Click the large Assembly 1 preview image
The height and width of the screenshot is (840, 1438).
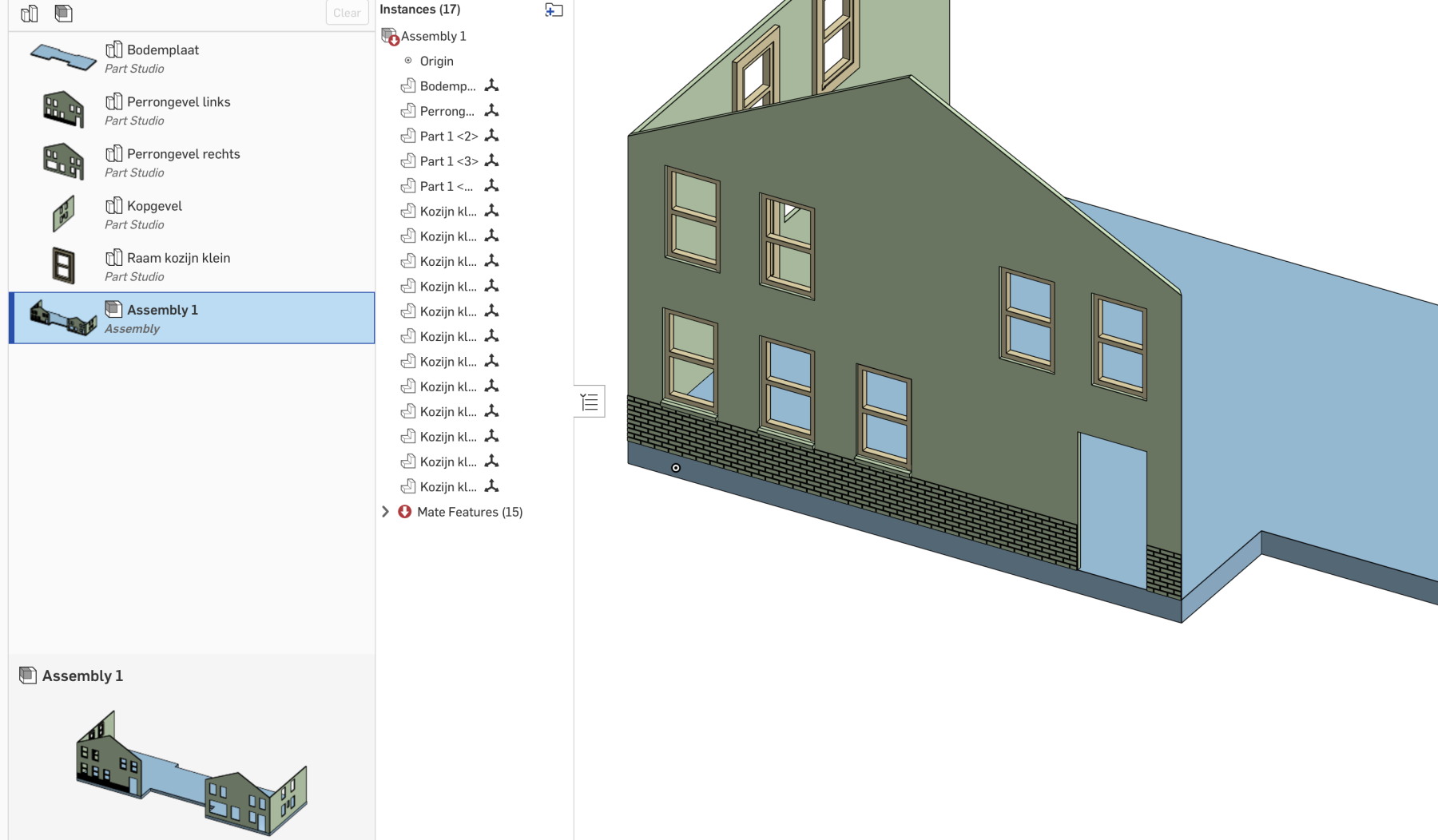coord(192,772)
